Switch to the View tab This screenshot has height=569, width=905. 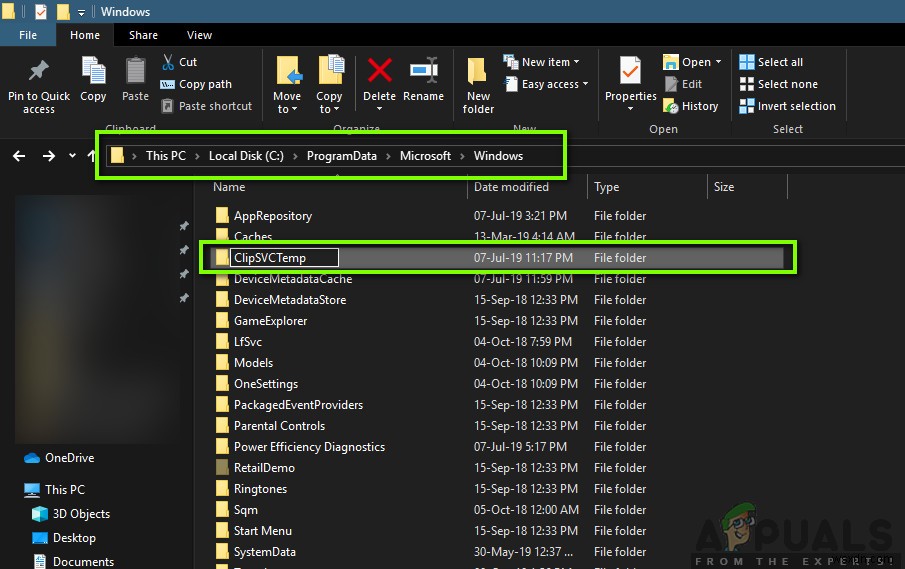(199, 35)
